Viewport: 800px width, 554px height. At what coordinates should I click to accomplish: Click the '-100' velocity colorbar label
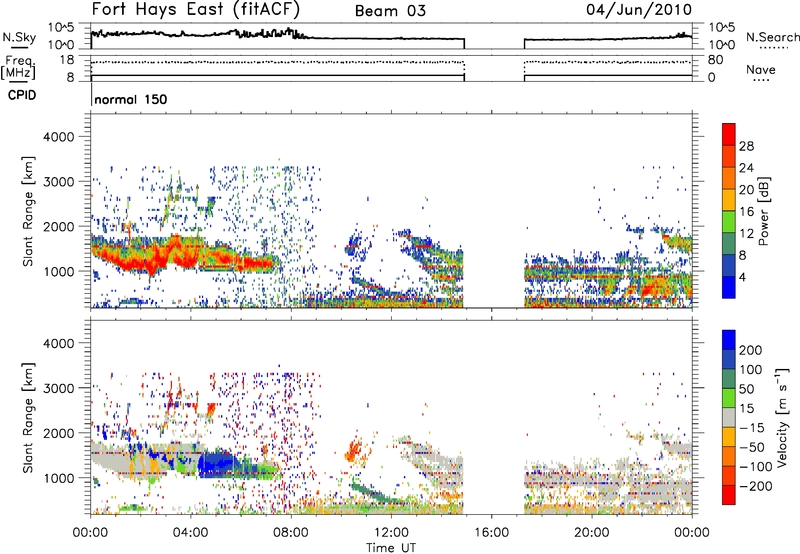click(754, 467)
